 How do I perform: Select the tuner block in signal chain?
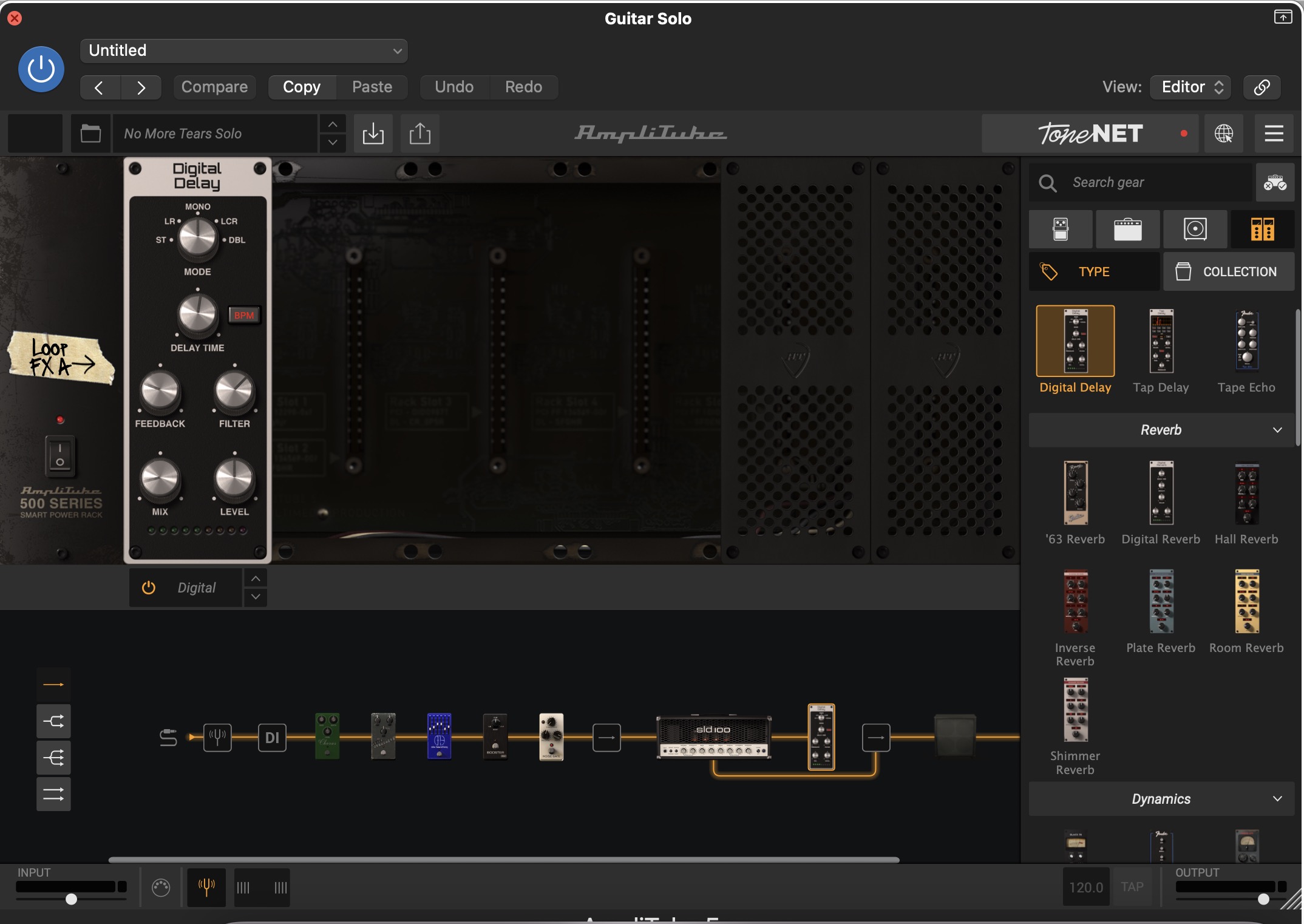(x=217, y=738)
